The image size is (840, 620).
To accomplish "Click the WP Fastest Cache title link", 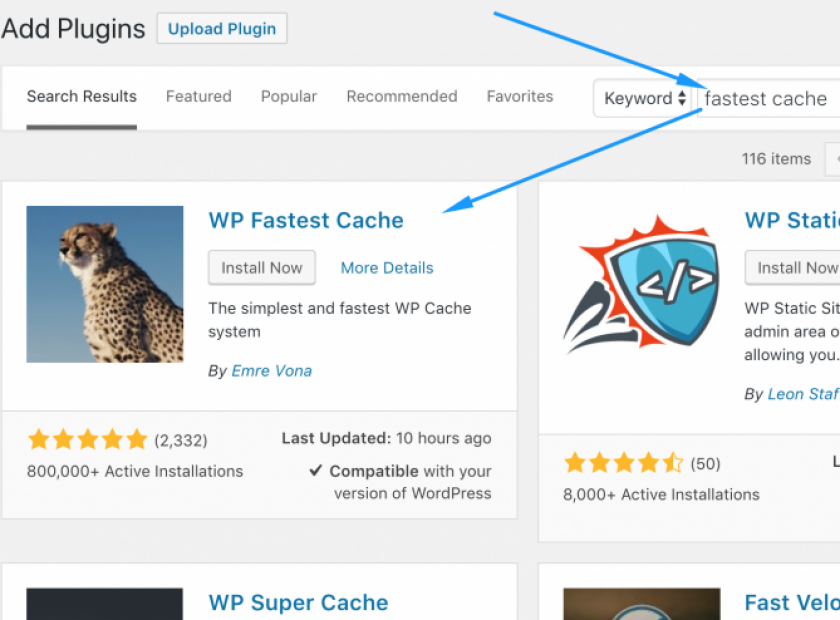I will click(306, 221).
